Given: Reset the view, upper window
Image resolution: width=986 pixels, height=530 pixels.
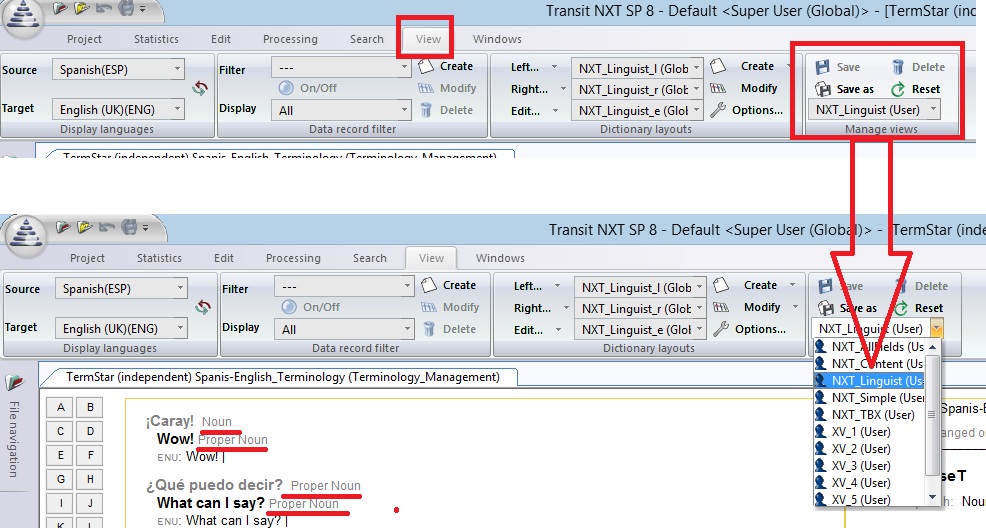Looking at the screenshot, I should (916, 89).
